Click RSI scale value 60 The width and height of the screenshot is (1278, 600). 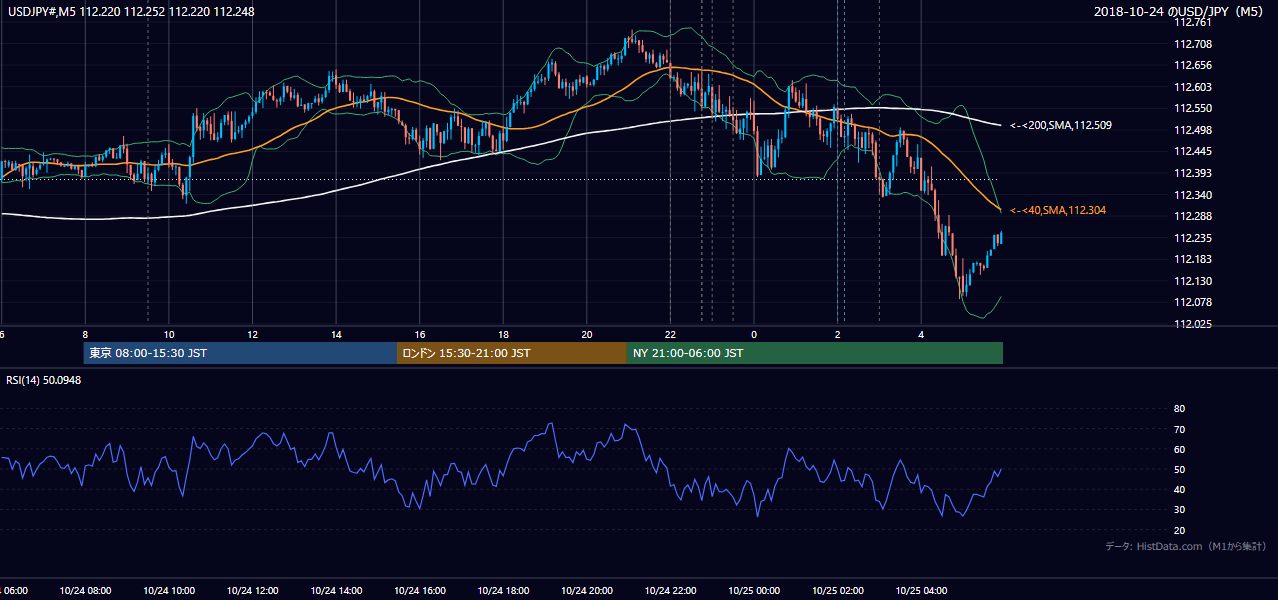[1179, 449]
